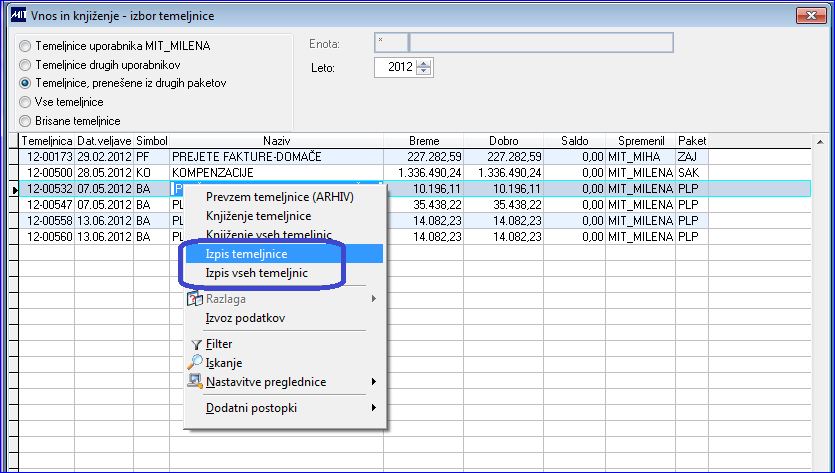Click the Razlaga help icon
Viewport: 835px width, 473px height.
click(x=195, y=299)
